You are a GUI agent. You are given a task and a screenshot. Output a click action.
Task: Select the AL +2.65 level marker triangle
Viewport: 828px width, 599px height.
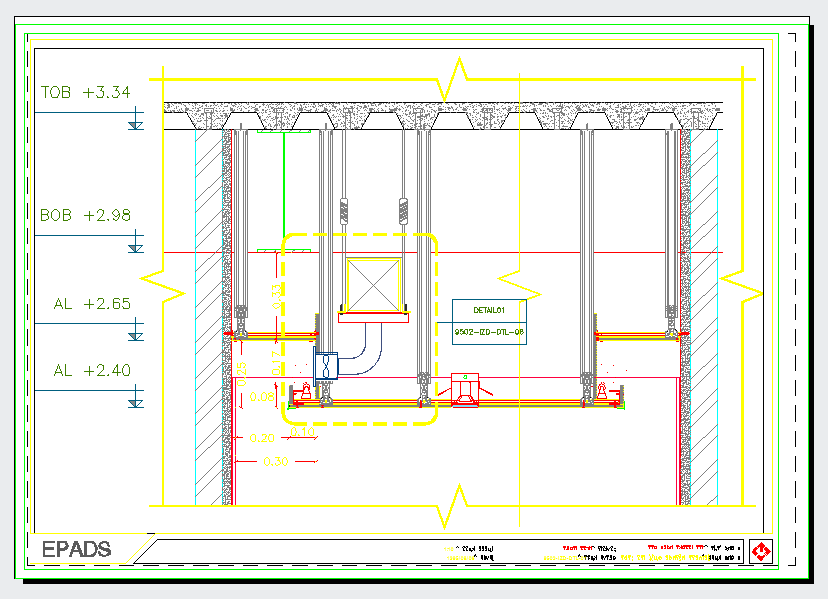[137, 333]
